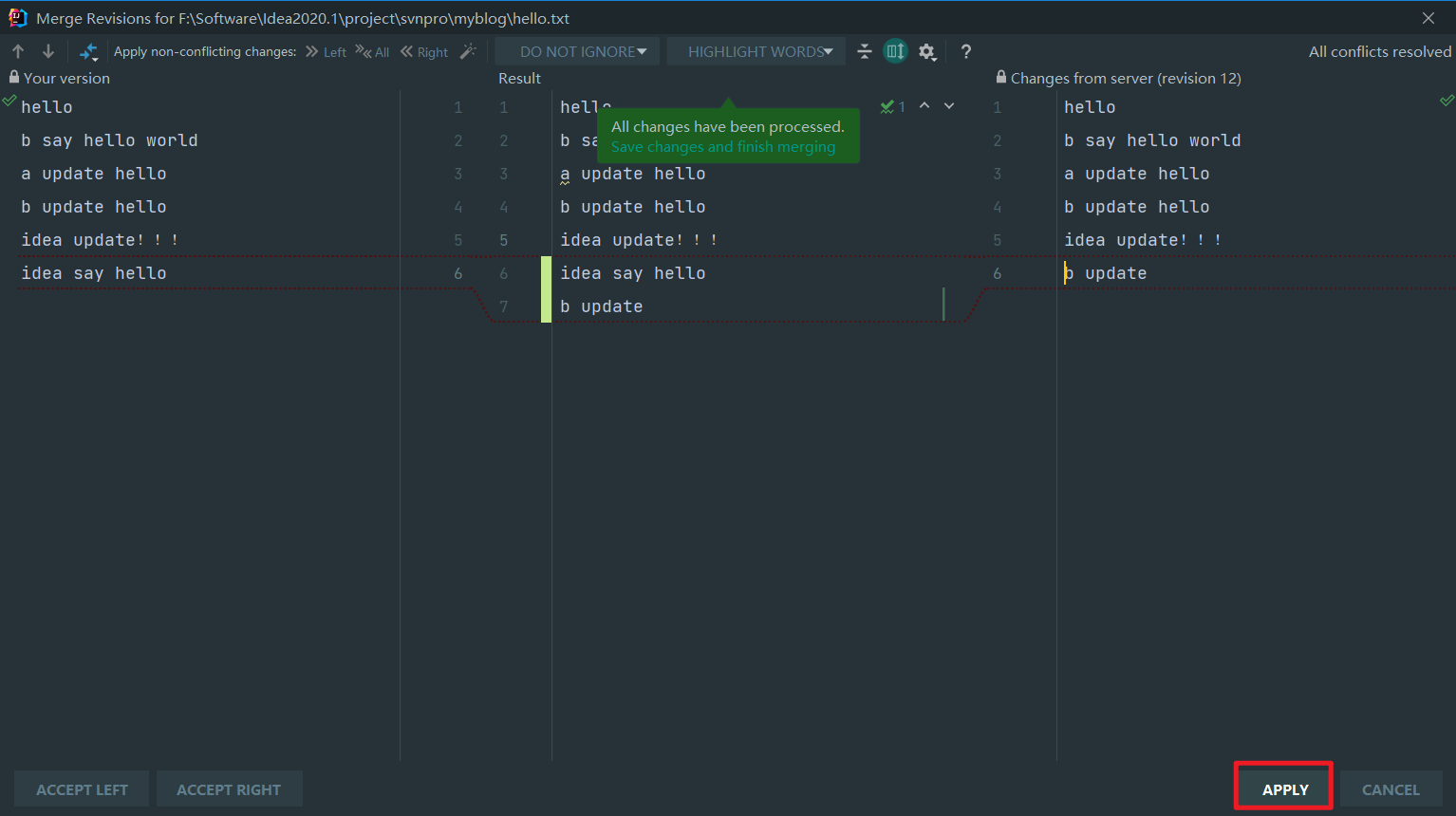Click green checkmark in right pane corner
The image size is (1456, 816).
coord(1447,100)
